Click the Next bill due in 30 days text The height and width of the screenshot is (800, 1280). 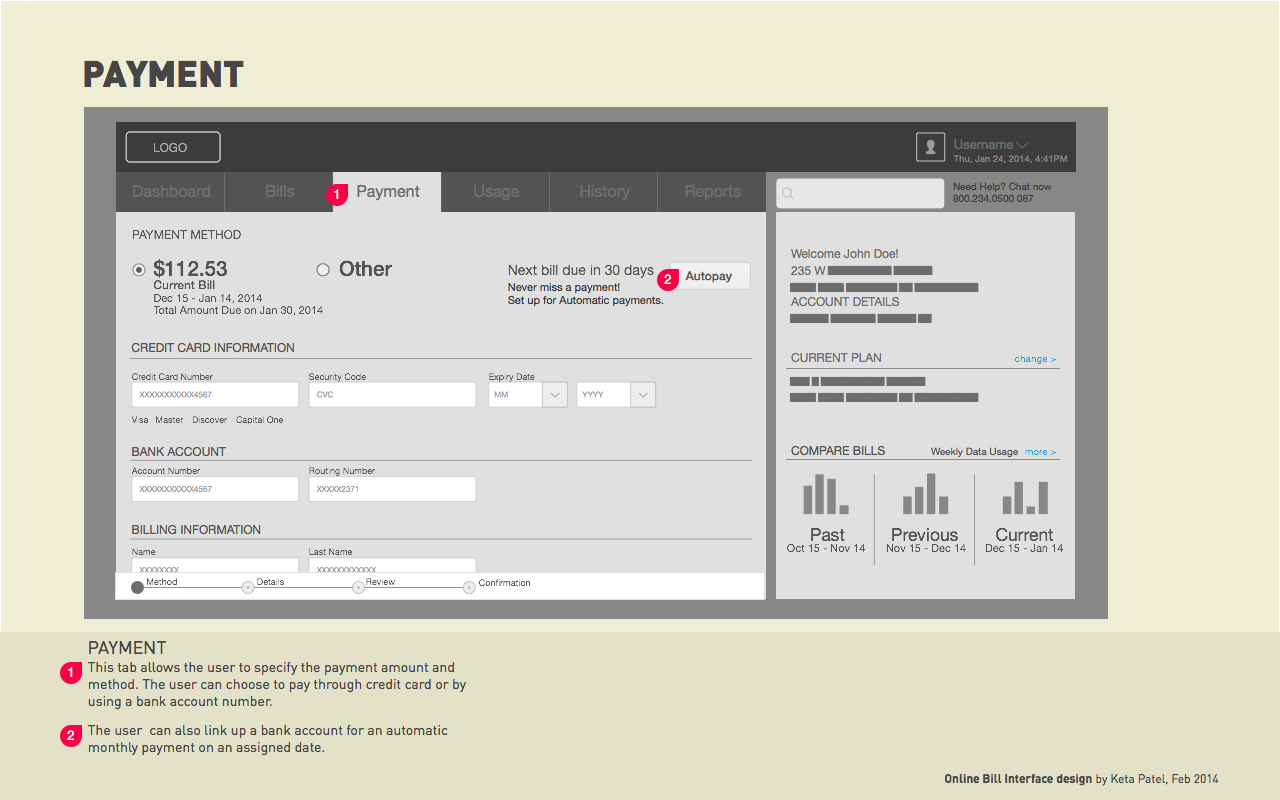click(580, 270)
